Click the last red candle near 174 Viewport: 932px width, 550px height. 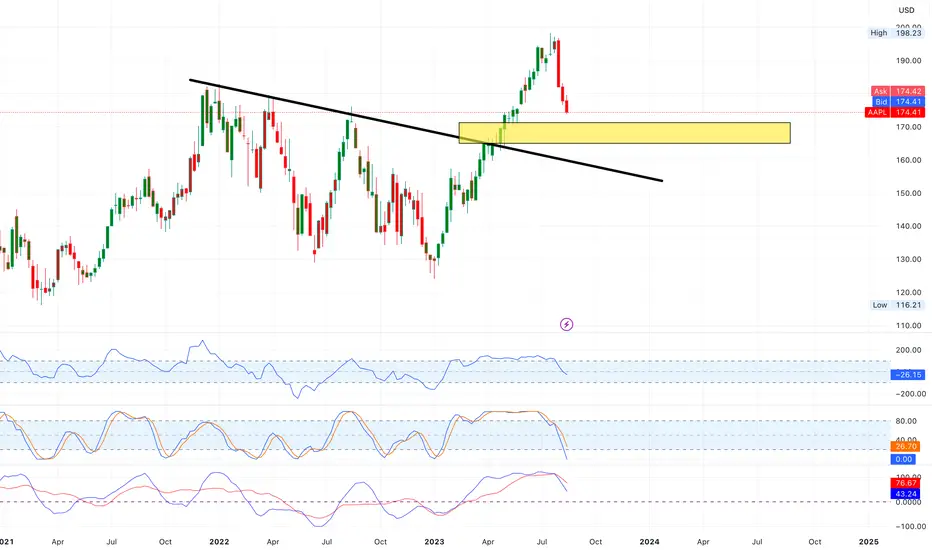(566, 106)
